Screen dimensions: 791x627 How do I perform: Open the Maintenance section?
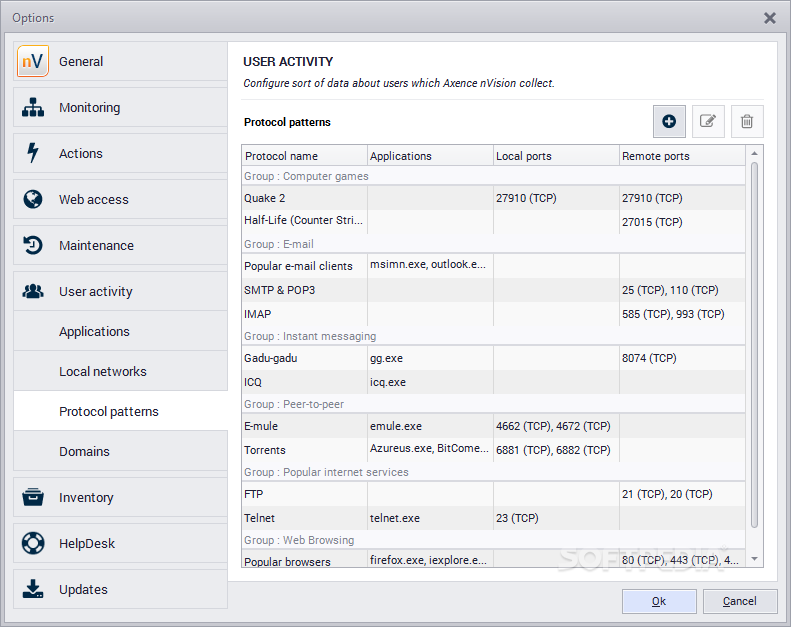(121, 245)
